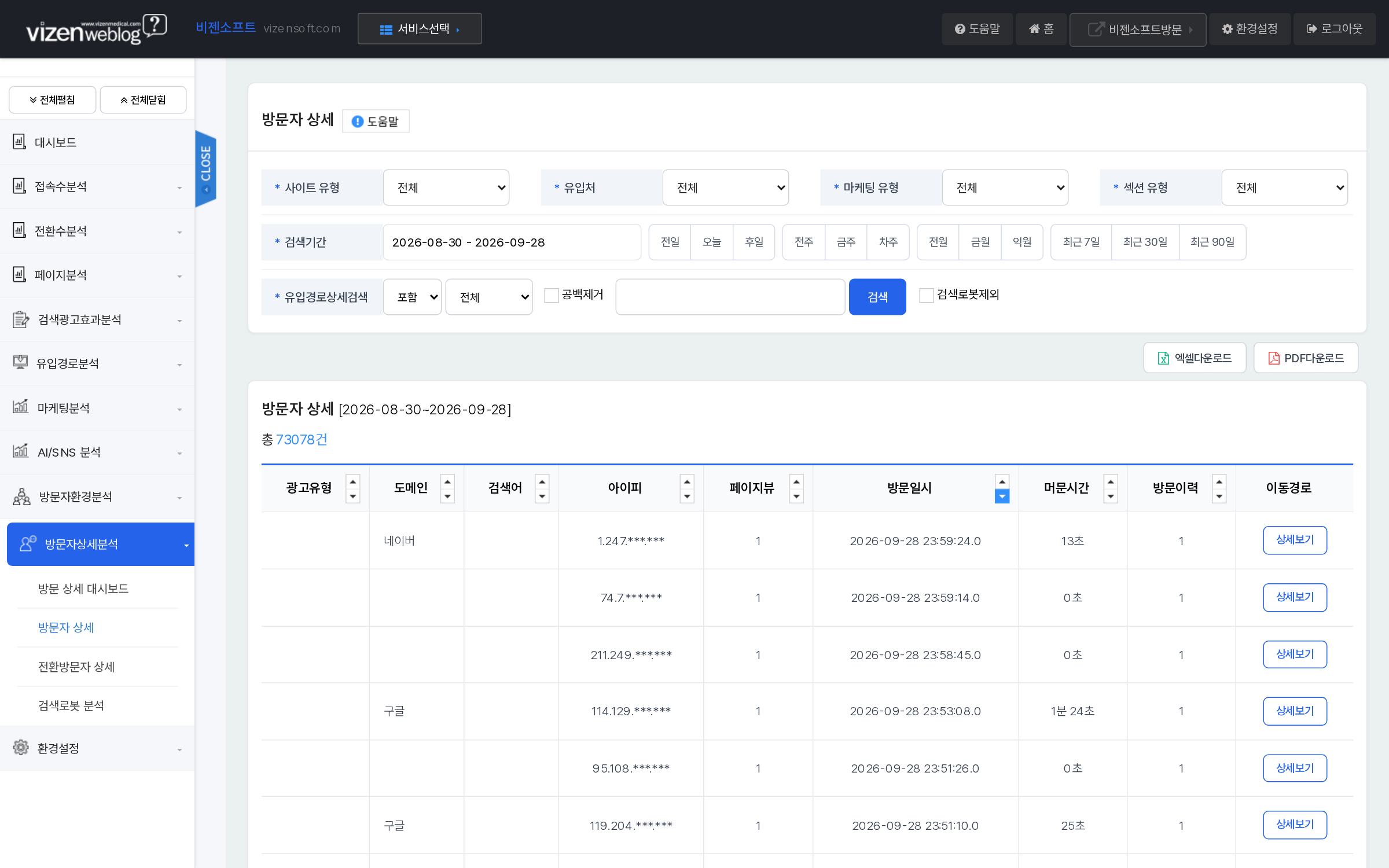Click the blue 검색 button

click(877, 297)
